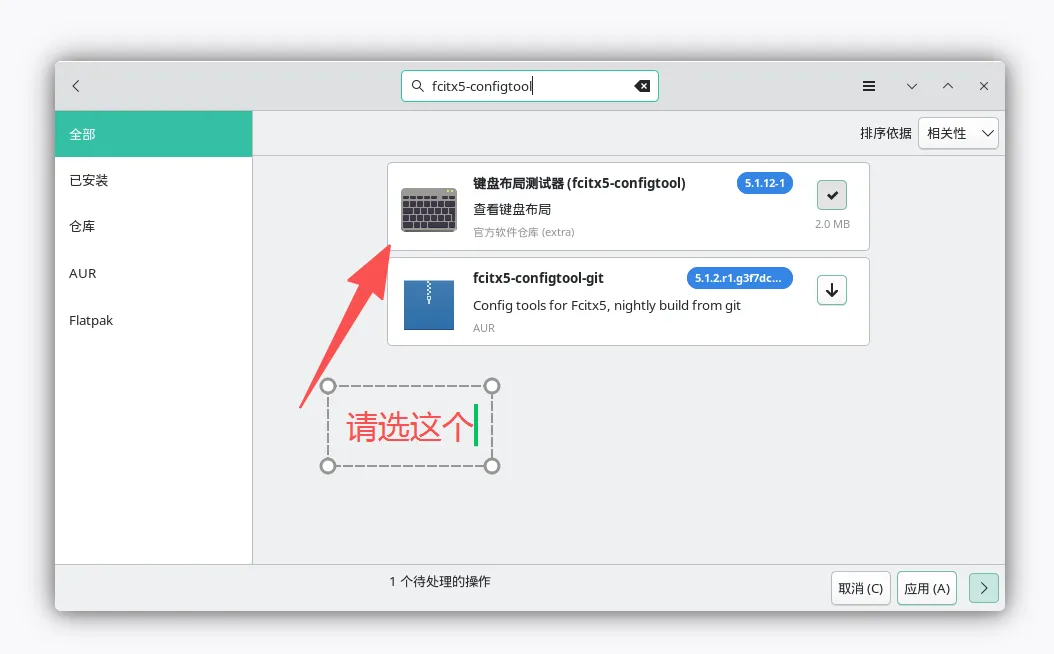Click the 1 个待处理的操作 status text
Image resolution: width=1054 pixels, height=654 pixels.
coord(440,581)
